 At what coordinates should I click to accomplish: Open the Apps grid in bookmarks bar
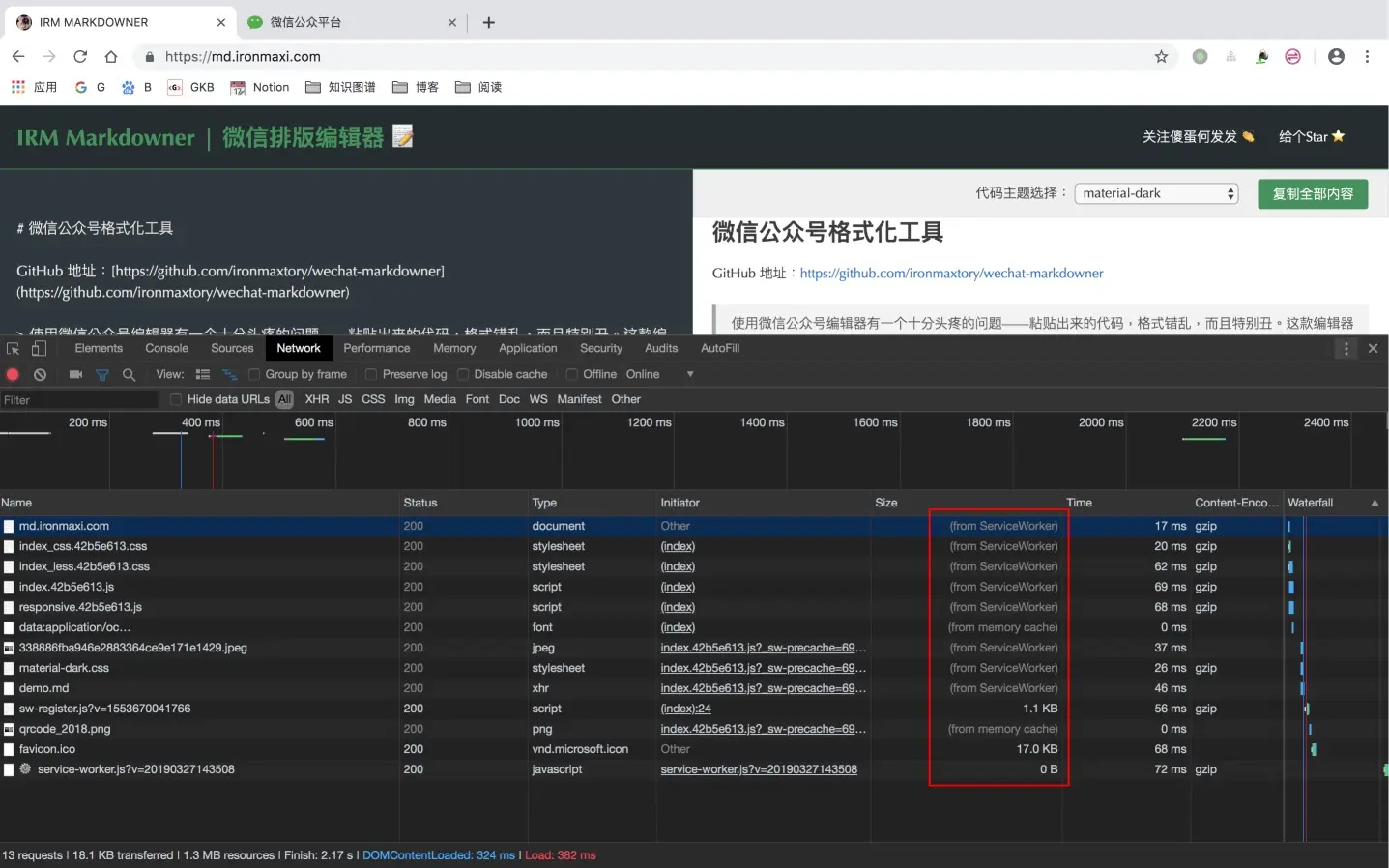18,87
